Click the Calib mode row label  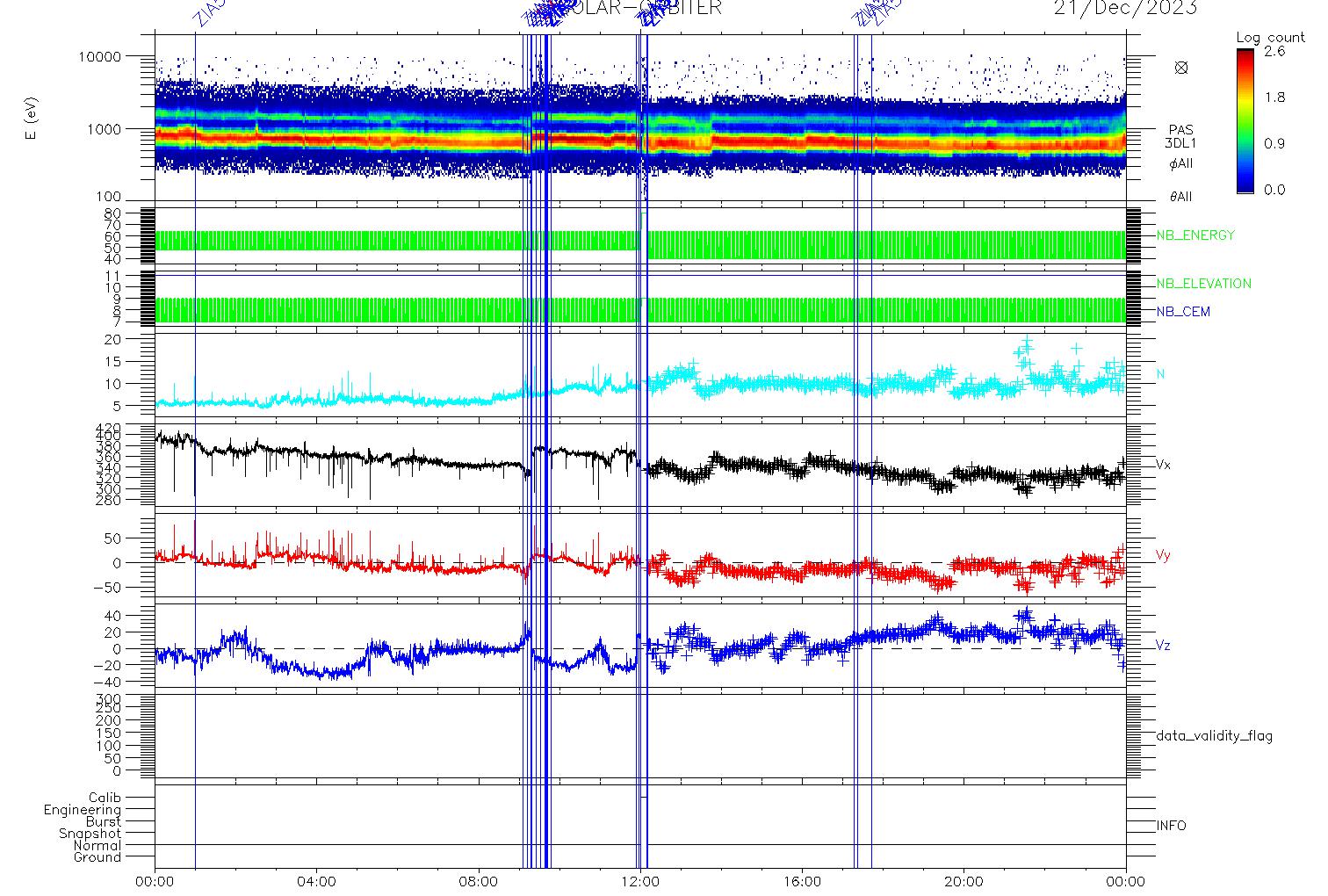tap(105, 798)
